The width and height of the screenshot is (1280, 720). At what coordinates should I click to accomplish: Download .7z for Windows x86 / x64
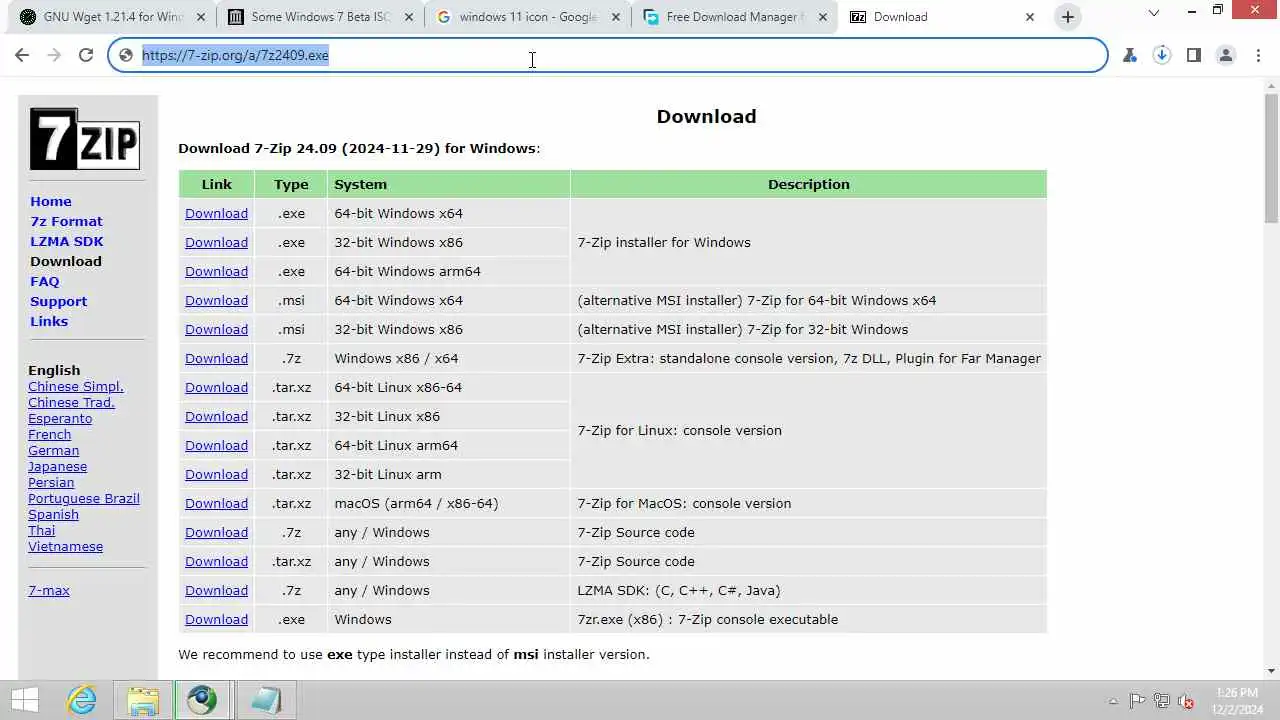[x=216, y=358]
